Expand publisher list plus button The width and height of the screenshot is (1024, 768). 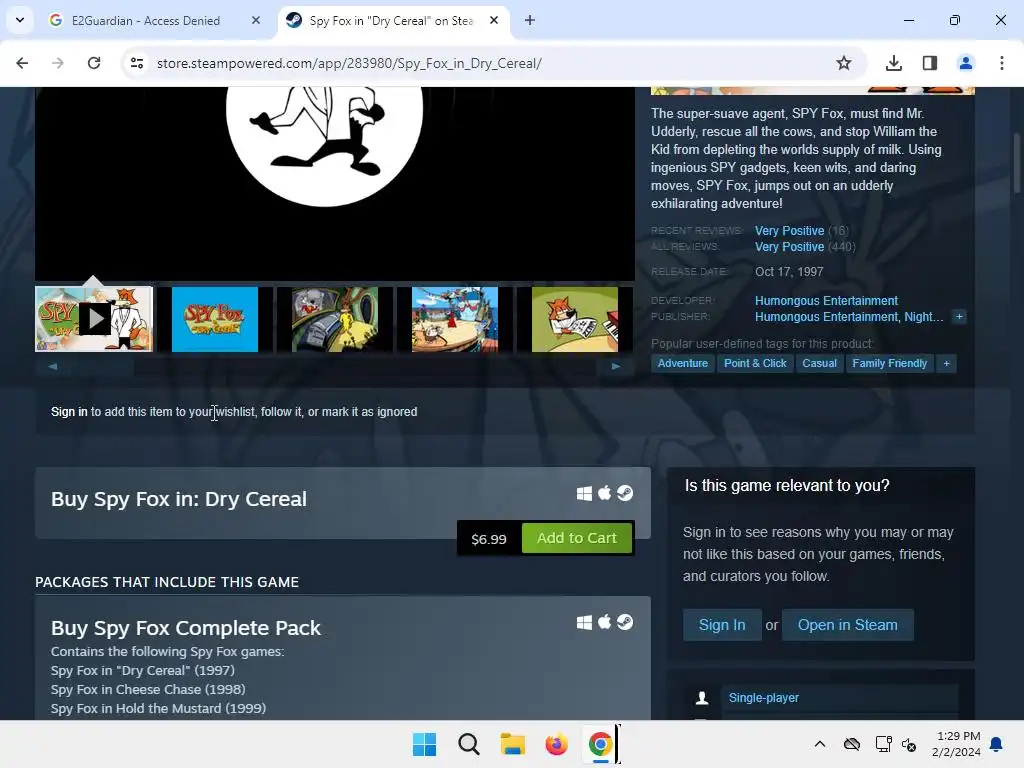point(959,317)
